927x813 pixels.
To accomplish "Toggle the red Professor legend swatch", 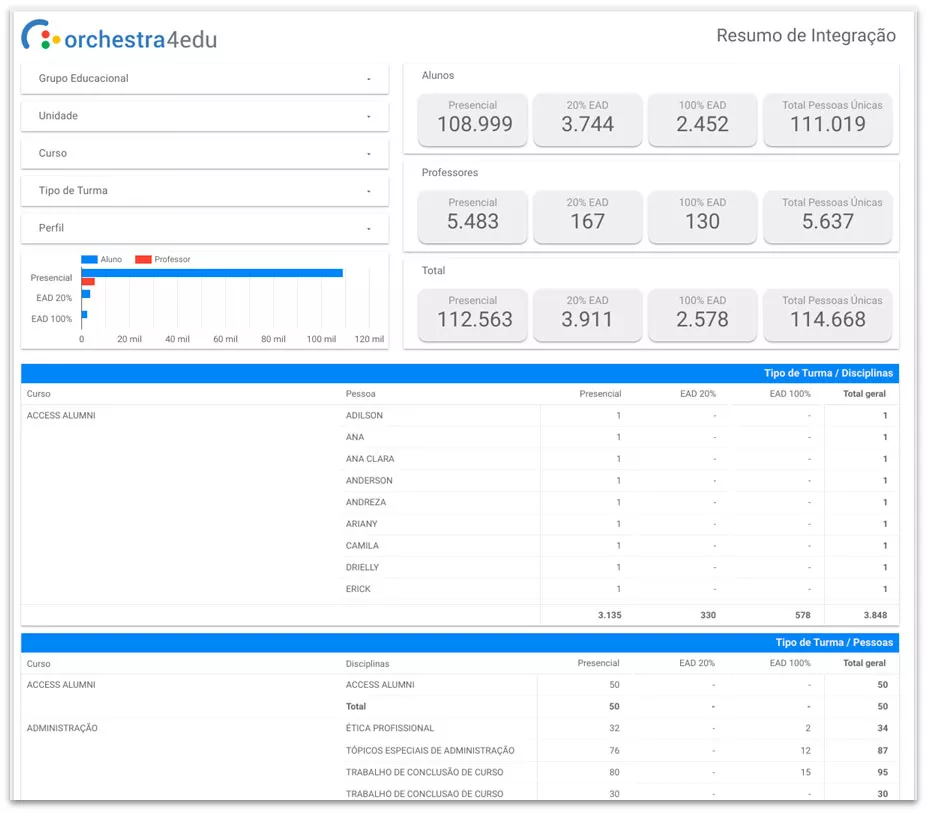I will (x=143, y=260).
